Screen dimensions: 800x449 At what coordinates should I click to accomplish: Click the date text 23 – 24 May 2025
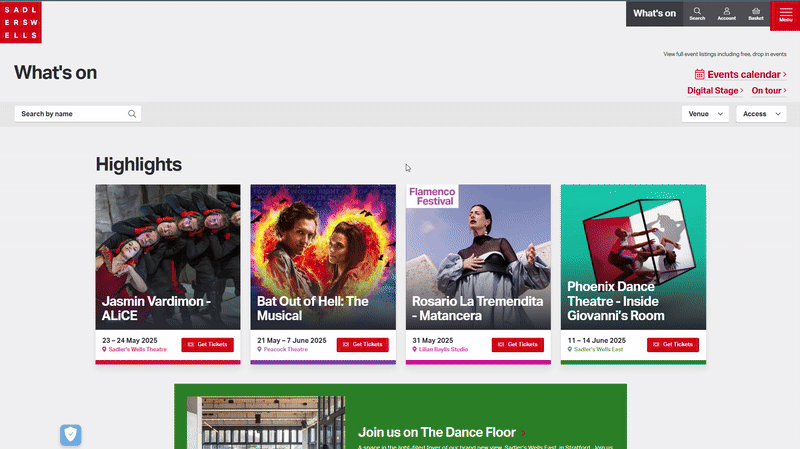tap(130, 340)
